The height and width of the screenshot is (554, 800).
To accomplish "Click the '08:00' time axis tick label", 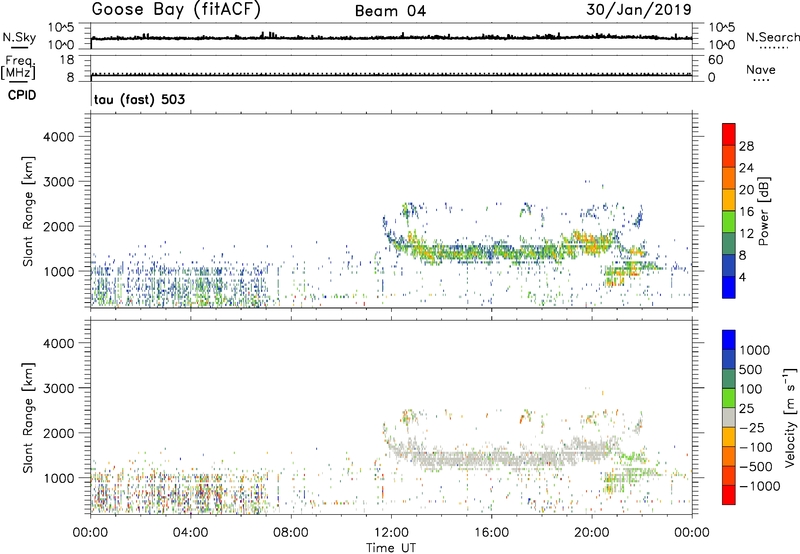I will pos(291,533).
